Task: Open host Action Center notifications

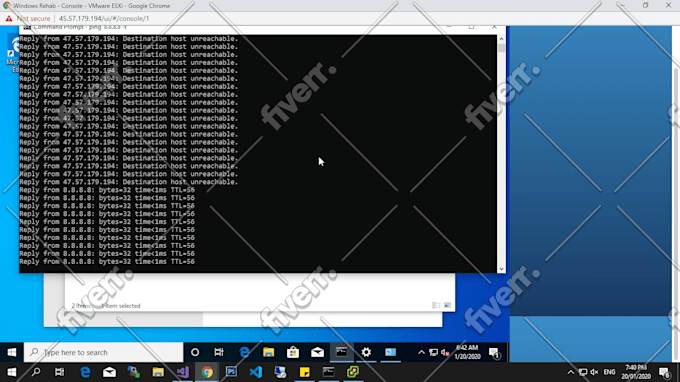Action: (x=664, y=372)
